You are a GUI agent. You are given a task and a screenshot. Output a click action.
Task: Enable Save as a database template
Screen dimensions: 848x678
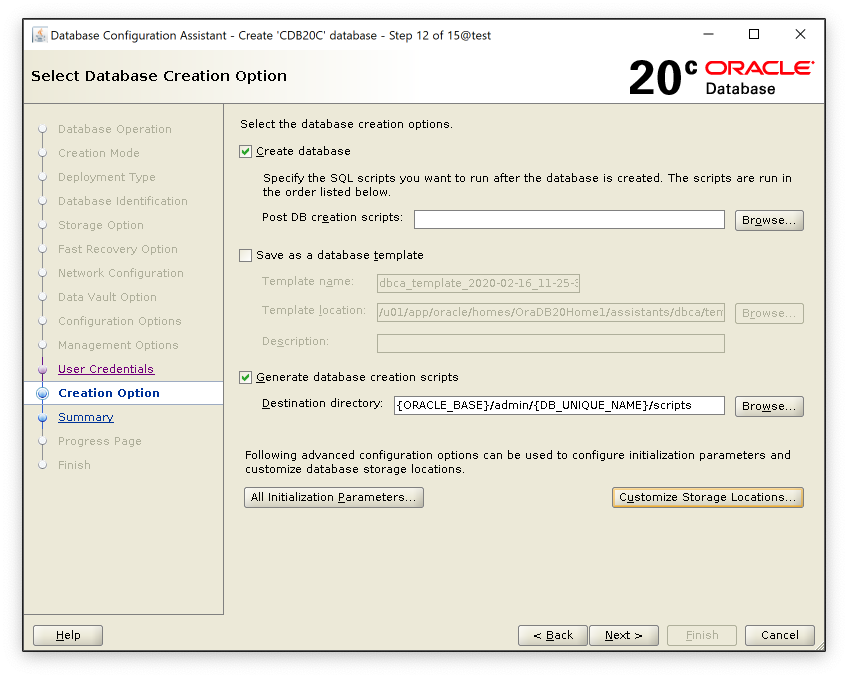click(x=246, y=255)
